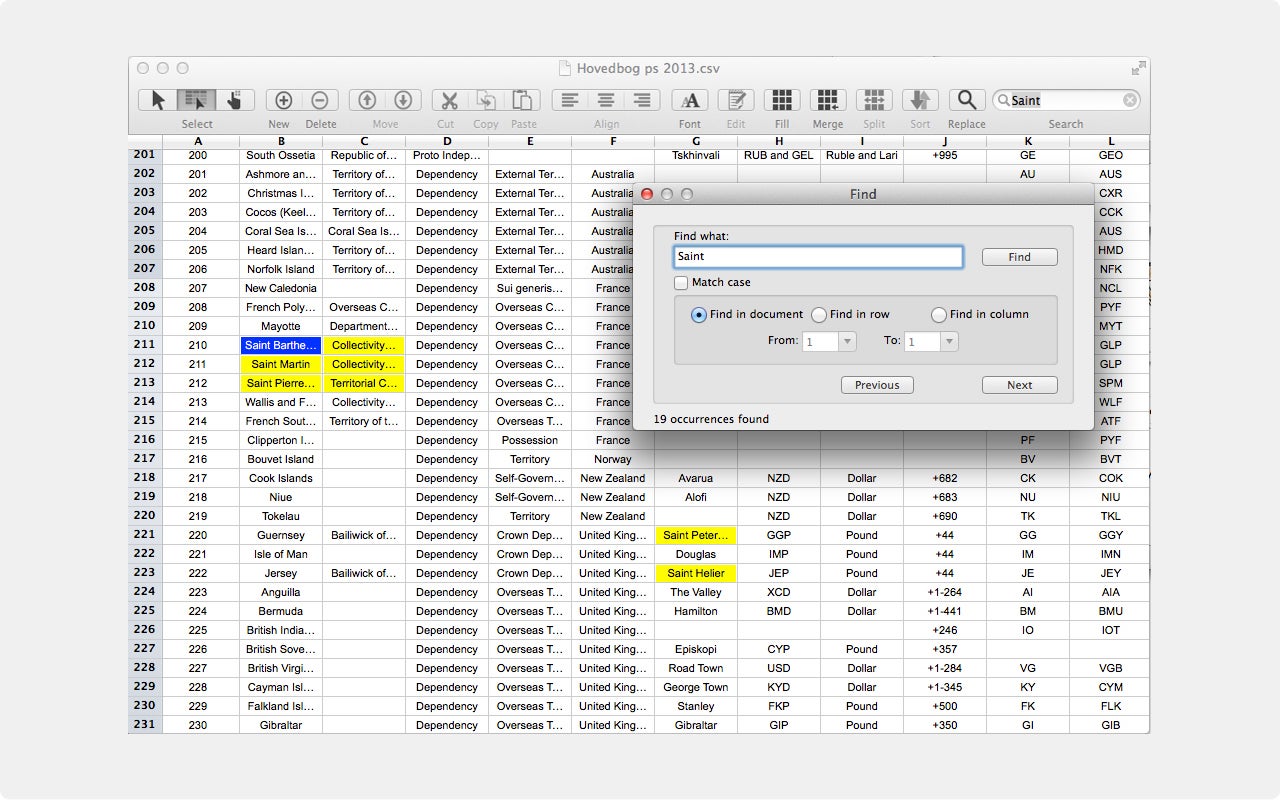Click the Previous button
This screenshot has height=800, width=1280.
pos(877,385)
